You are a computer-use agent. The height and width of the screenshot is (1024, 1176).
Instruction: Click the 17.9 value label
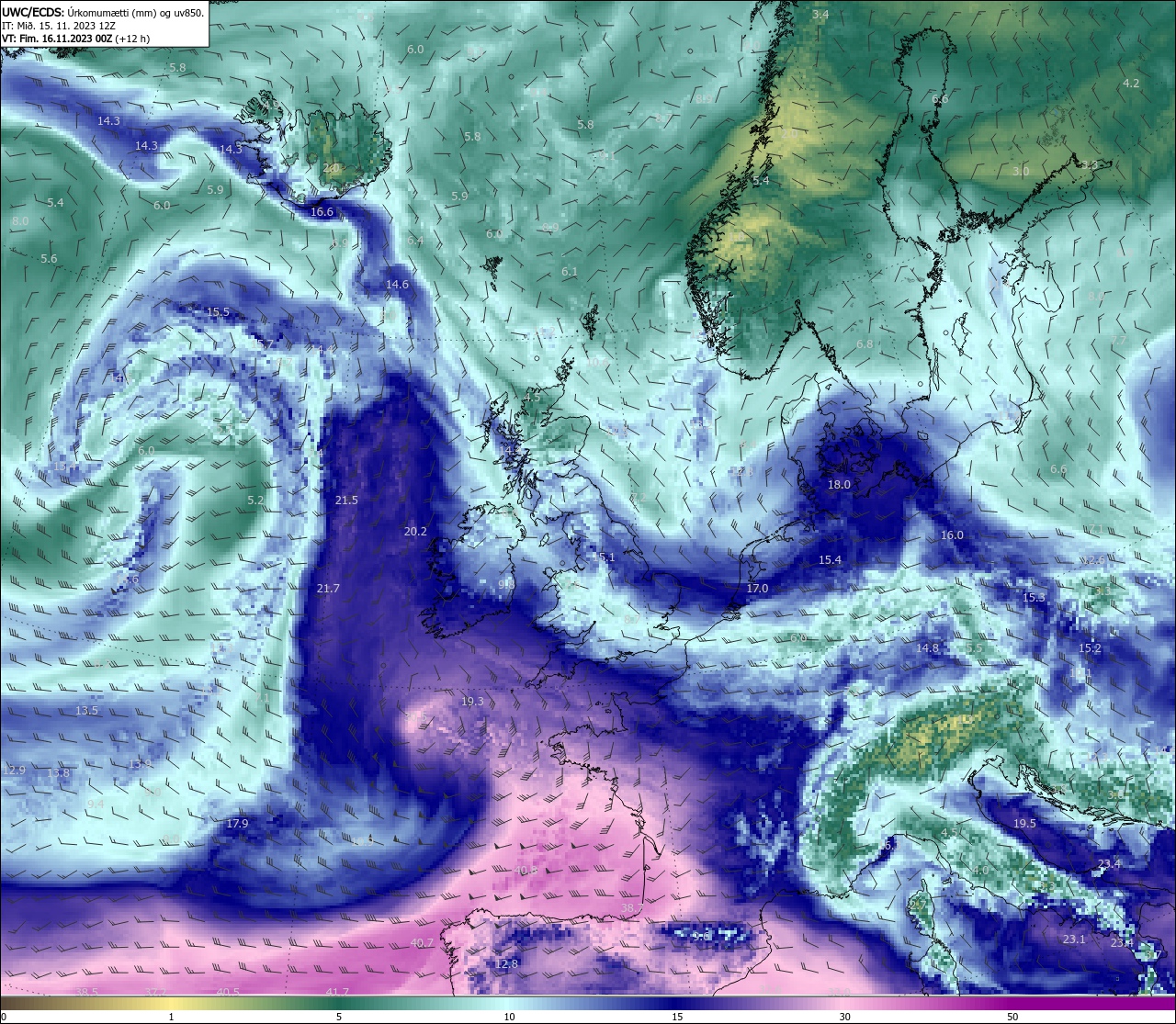(237, 824)
